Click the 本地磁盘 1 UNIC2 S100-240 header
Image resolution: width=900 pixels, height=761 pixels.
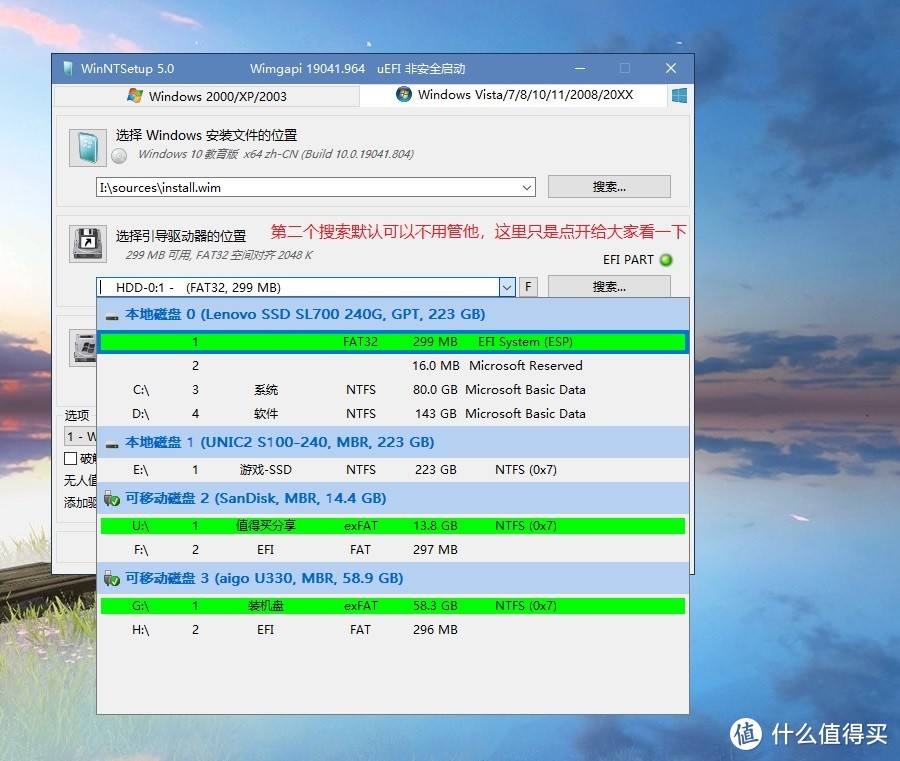coord(393,442)
